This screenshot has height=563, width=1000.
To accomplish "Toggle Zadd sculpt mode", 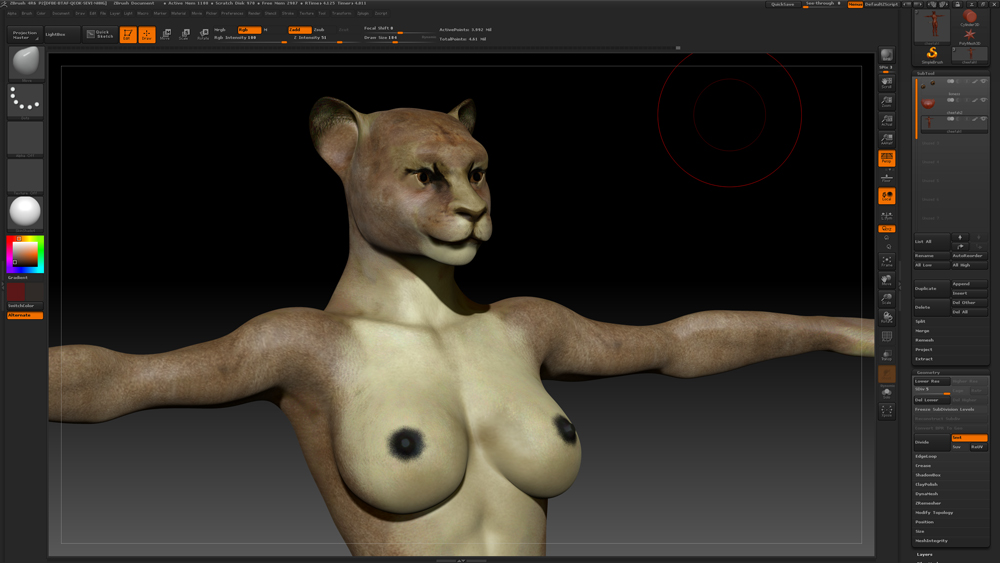I will (299, 30).
